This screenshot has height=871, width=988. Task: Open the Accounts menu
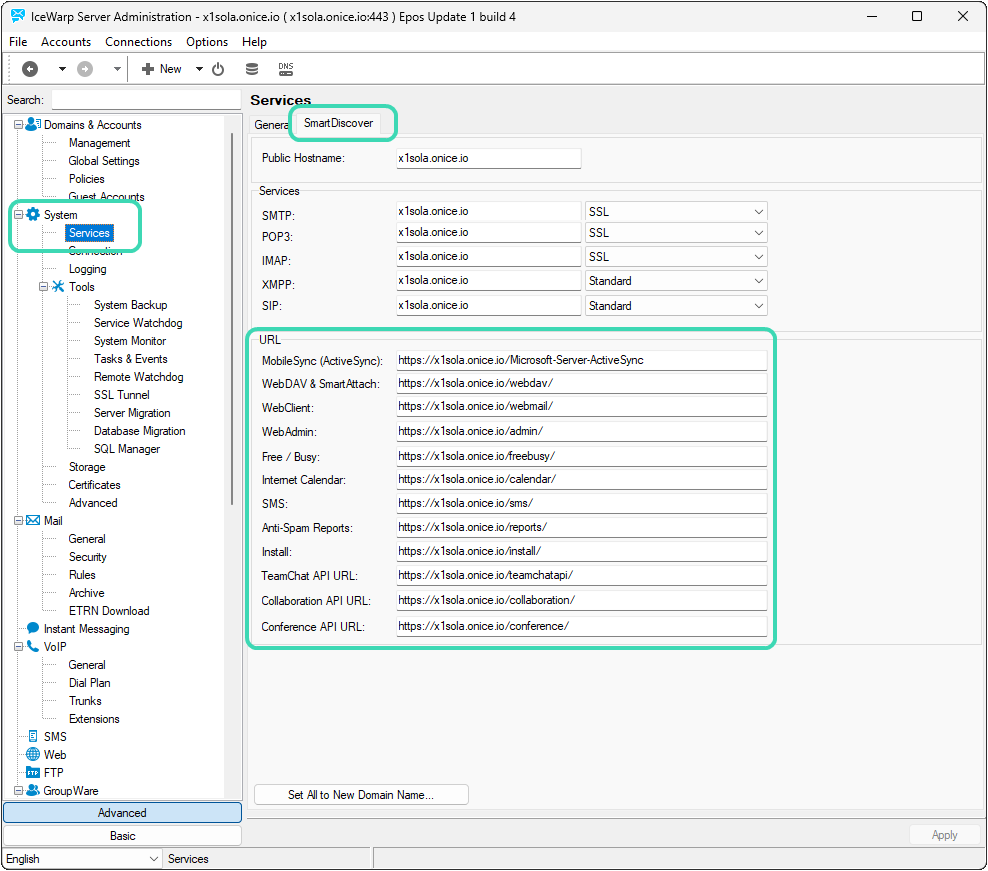pyautogui.click(x=66, y=42)
